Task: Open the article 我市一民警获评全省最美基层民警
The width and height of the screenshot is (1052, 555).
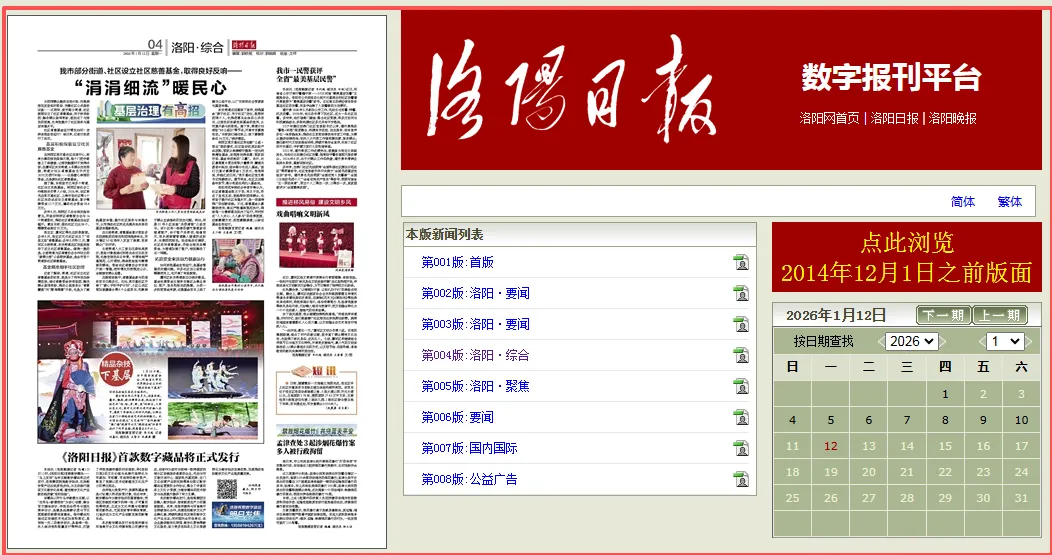Action: click(306, 74)
